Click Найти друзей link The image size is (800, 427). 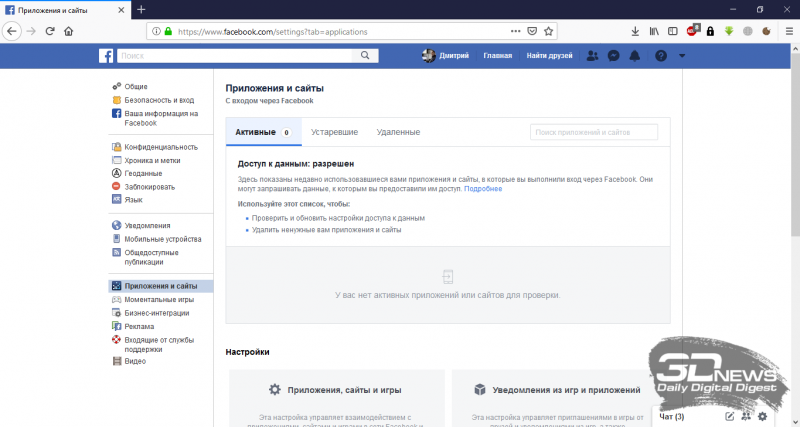549,56
